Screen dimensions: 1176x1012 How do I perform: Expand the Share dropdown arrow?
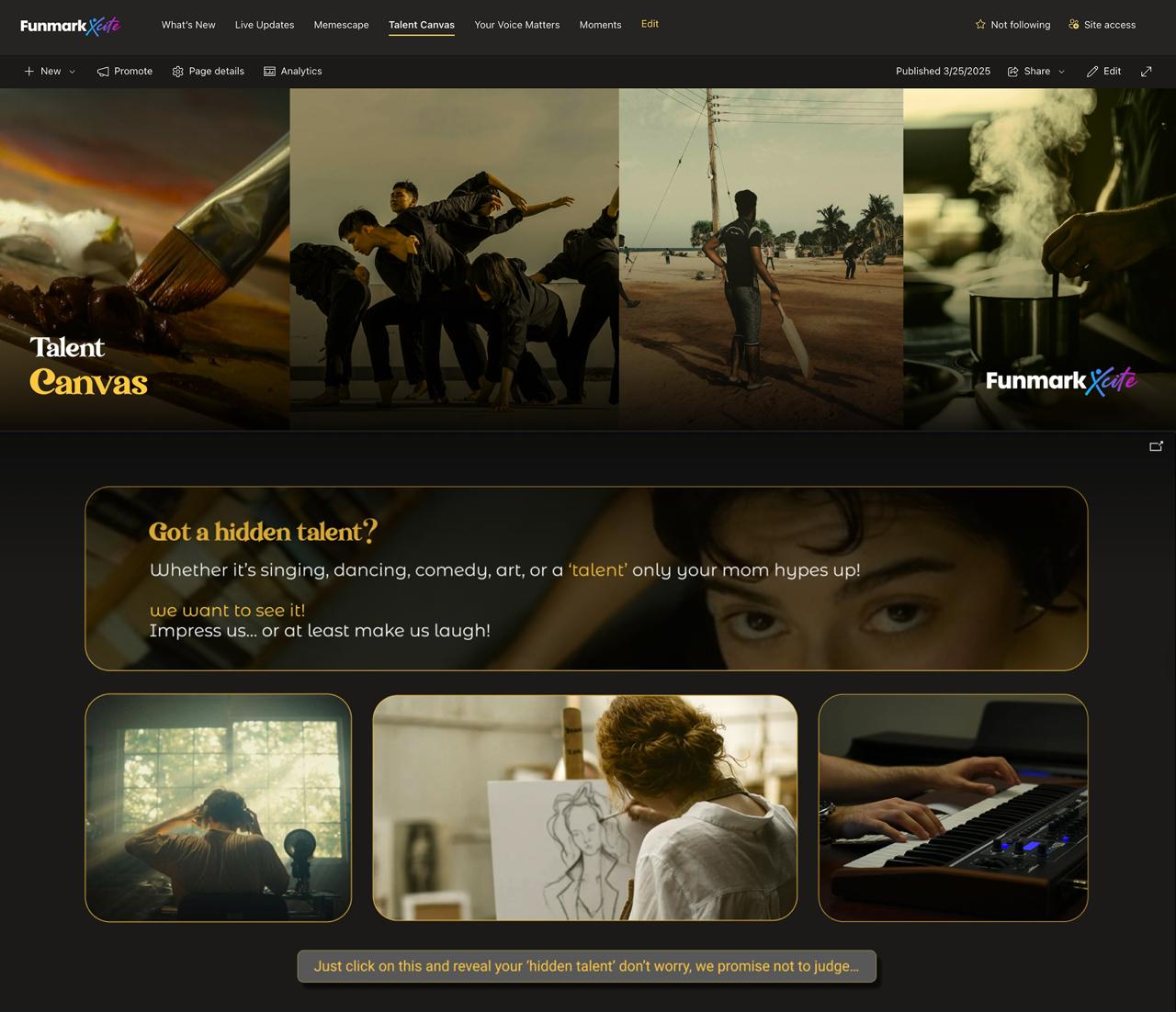(1062, 72)
